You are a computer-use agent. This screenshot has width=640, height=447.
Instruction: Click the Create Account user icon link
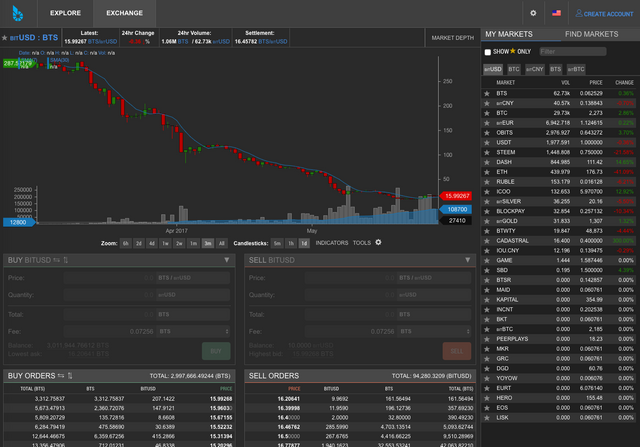click(604, 13)
